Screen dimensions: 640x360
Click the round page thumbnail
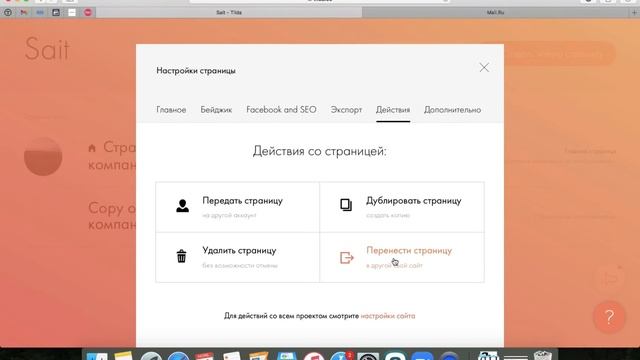[43, 156]
